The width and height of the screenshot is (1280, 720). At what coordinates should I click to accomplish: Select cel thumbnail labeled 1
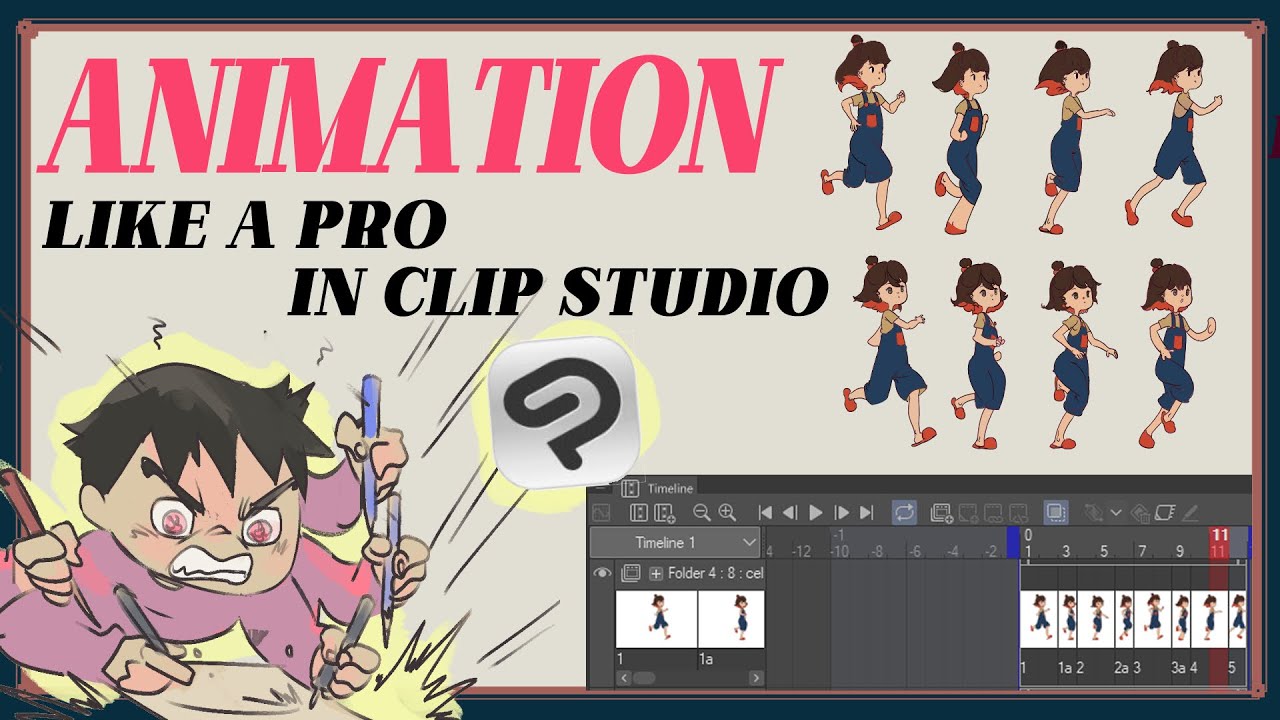coord(656,619)
